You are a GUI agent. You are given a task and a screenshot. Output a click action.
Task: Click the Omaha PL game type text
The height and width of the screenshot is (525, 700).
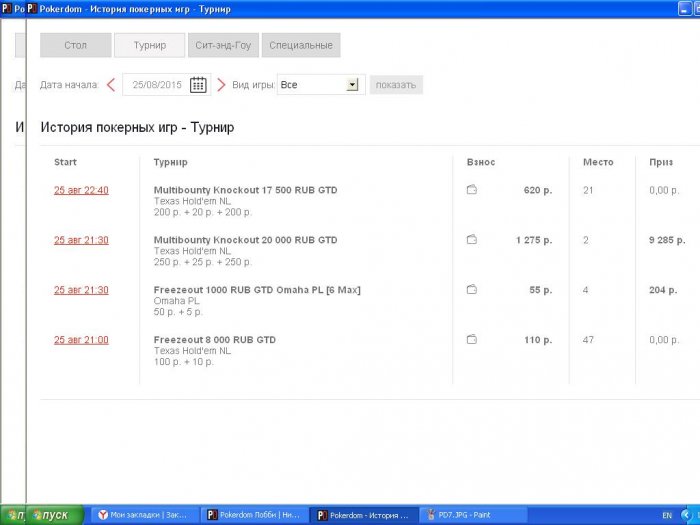click(176, 301)
